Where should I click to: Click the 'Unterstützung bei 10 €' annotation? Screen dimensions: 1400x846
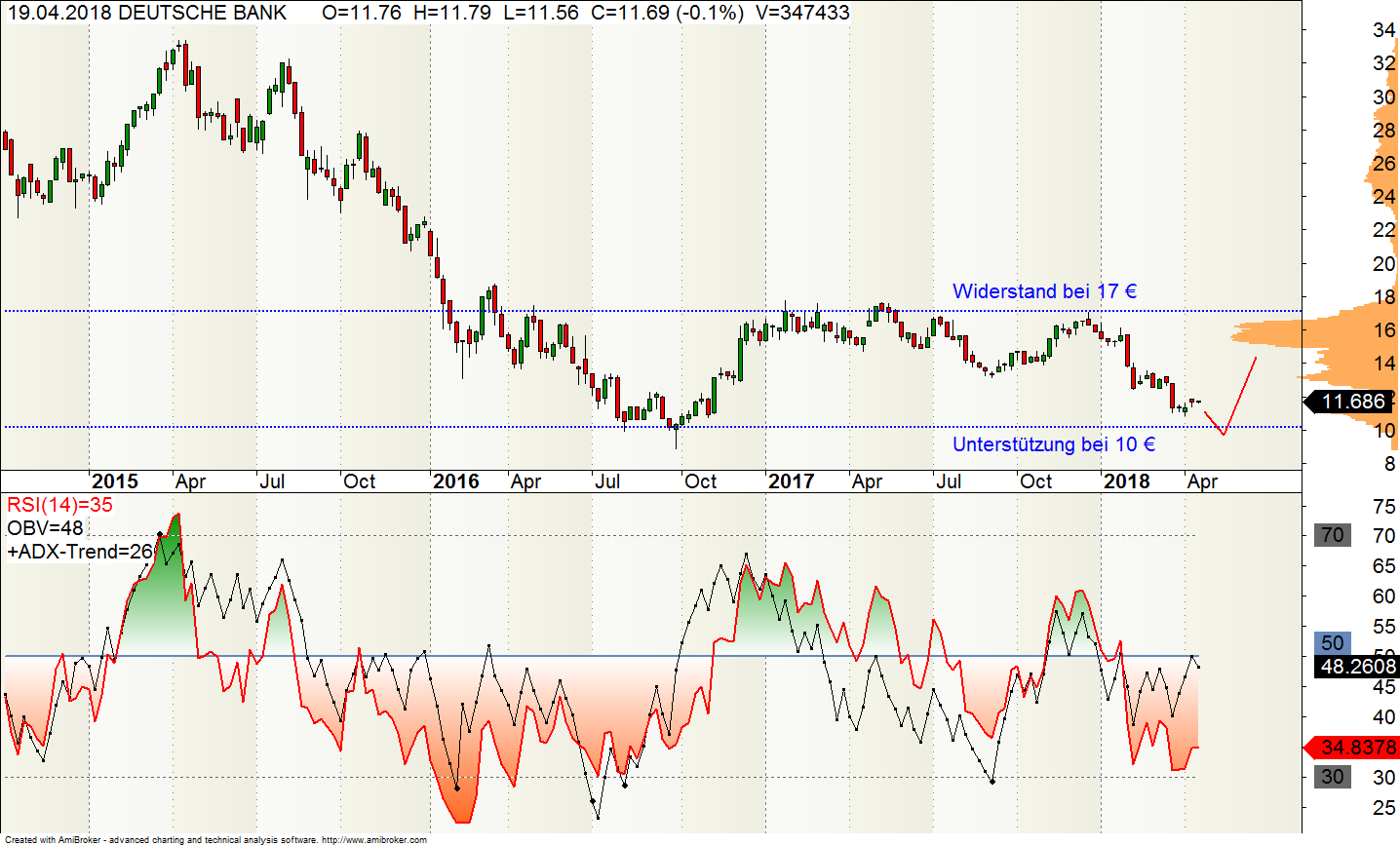1054,444
